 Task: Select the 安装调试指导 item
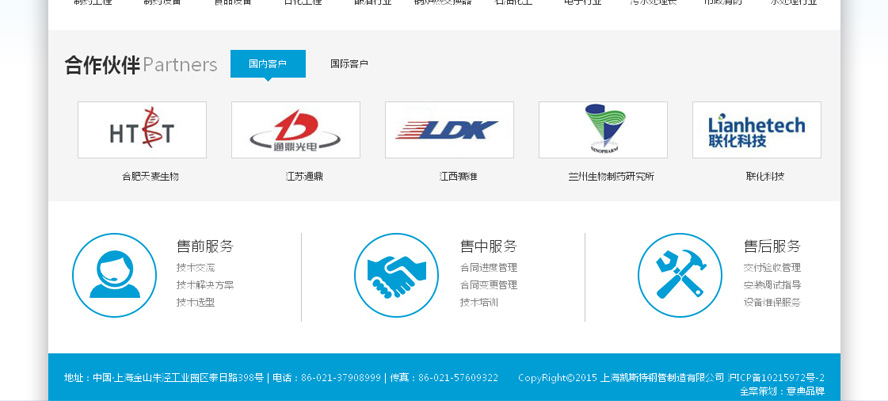772,285
